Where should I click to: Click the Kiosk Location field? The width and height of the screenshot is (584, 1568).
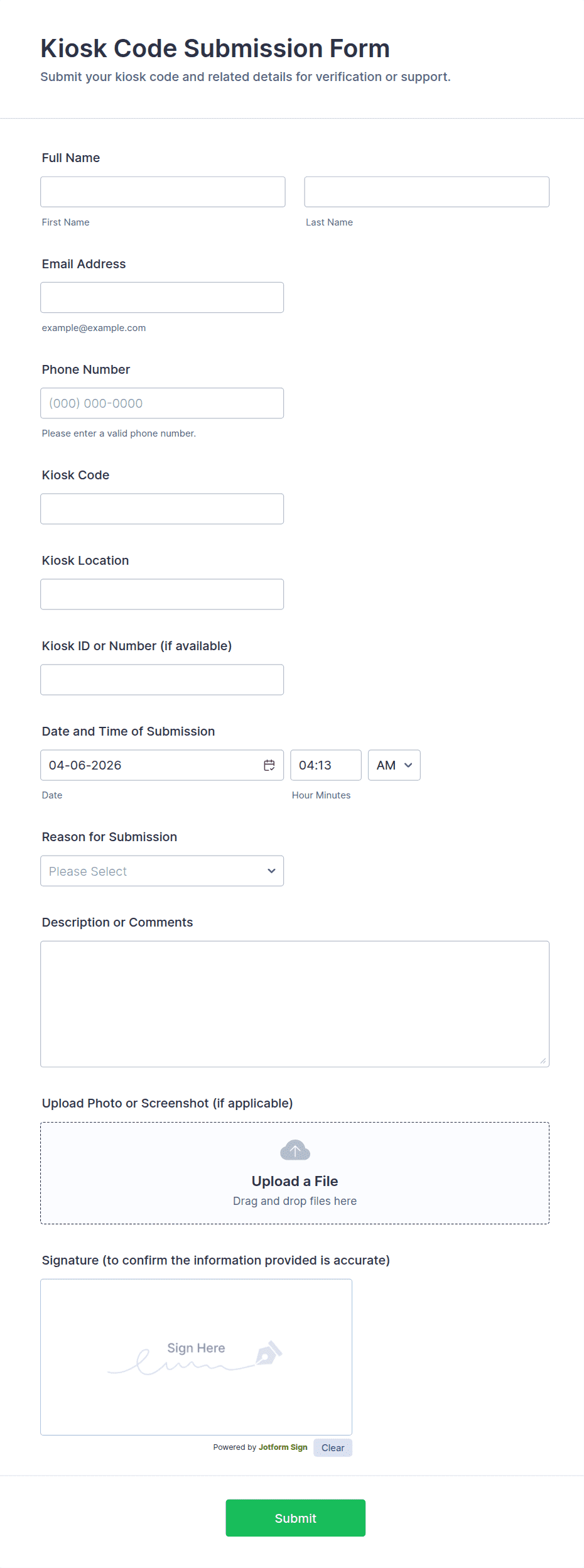coord(162,594)
